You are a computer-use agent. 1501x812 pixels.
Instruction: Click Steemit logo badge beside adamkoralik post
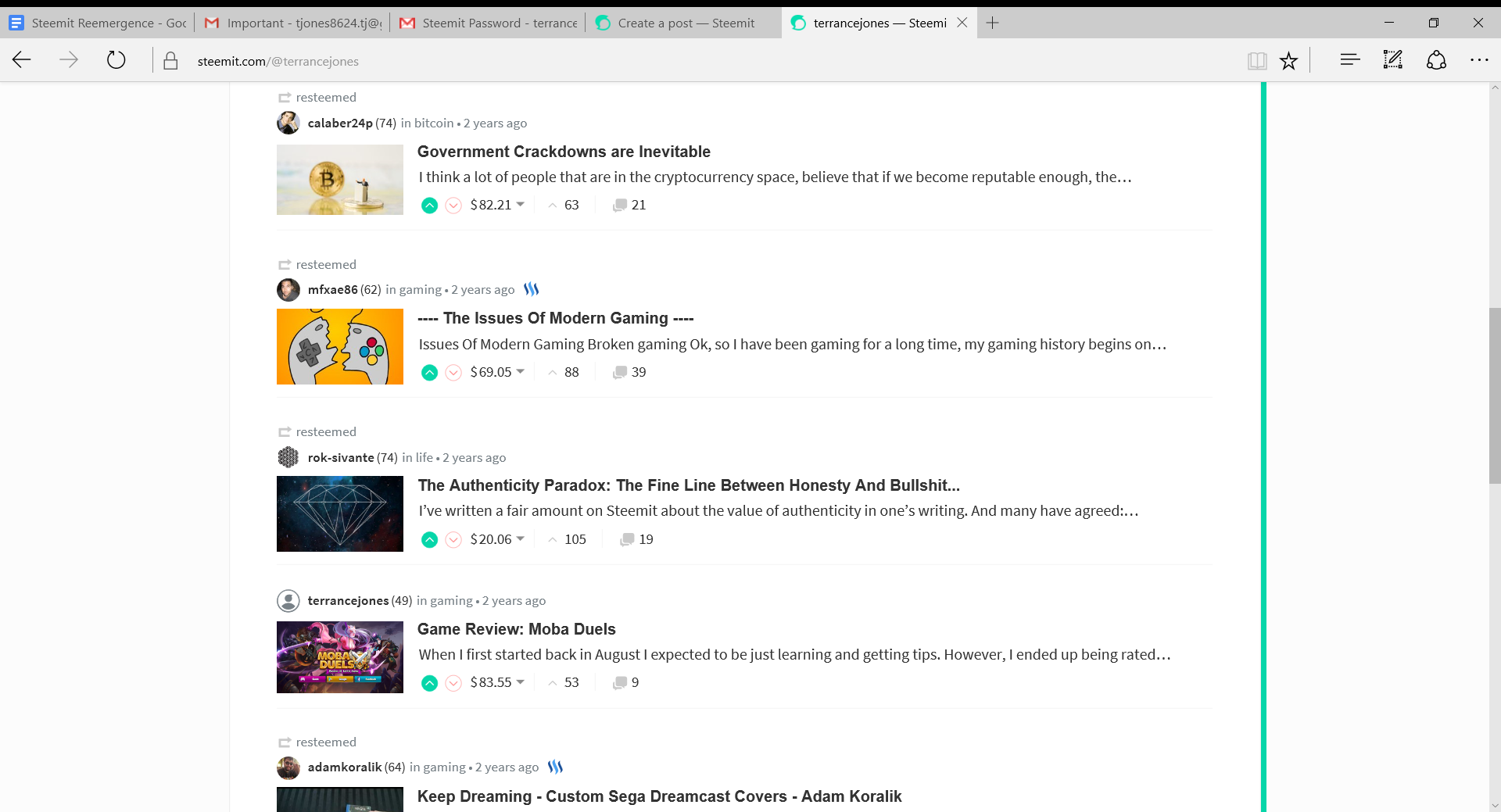click(x=556, y=767)
